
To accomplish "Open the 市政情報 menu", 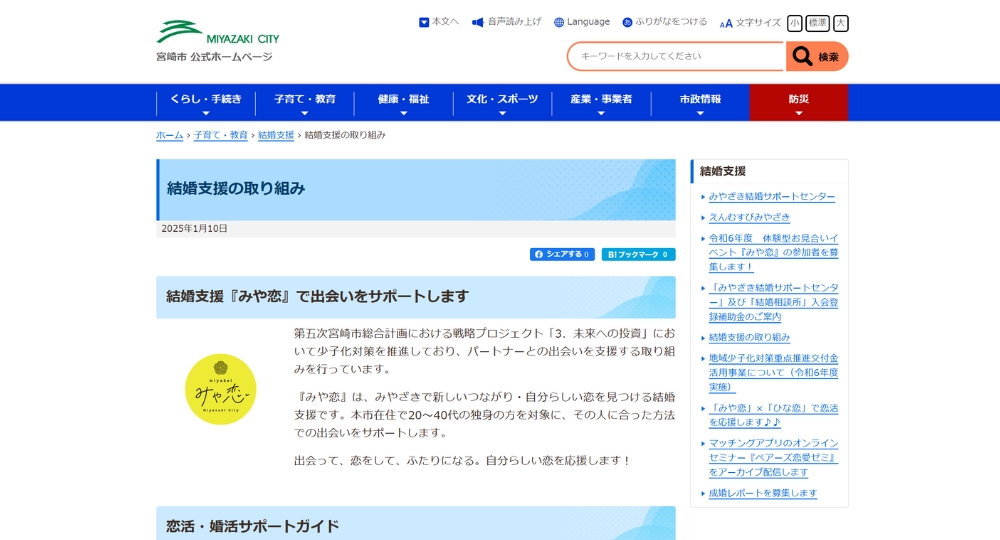I will coord(700,103).
